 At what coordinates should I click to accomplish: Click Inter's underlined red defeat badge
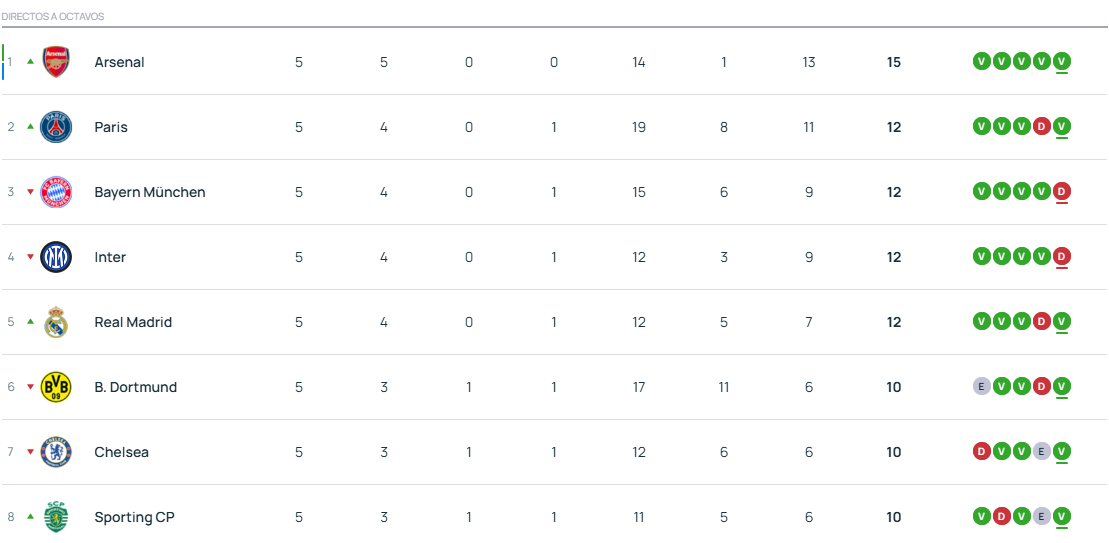[x=1062, y=256]
